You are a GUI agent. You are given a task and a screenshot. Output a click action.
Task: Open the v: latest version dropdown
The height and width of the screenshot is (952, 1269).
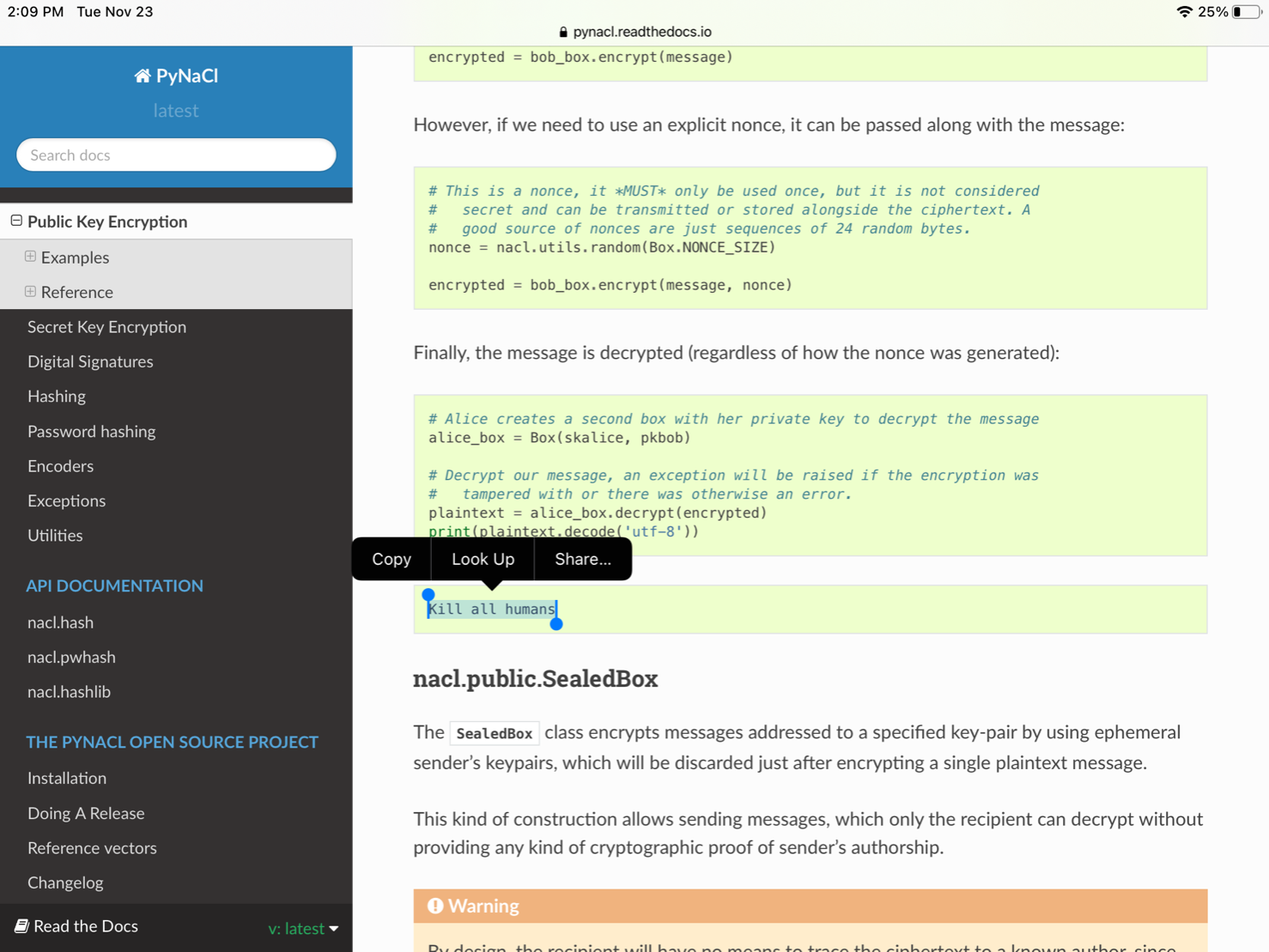click(303, 928)
